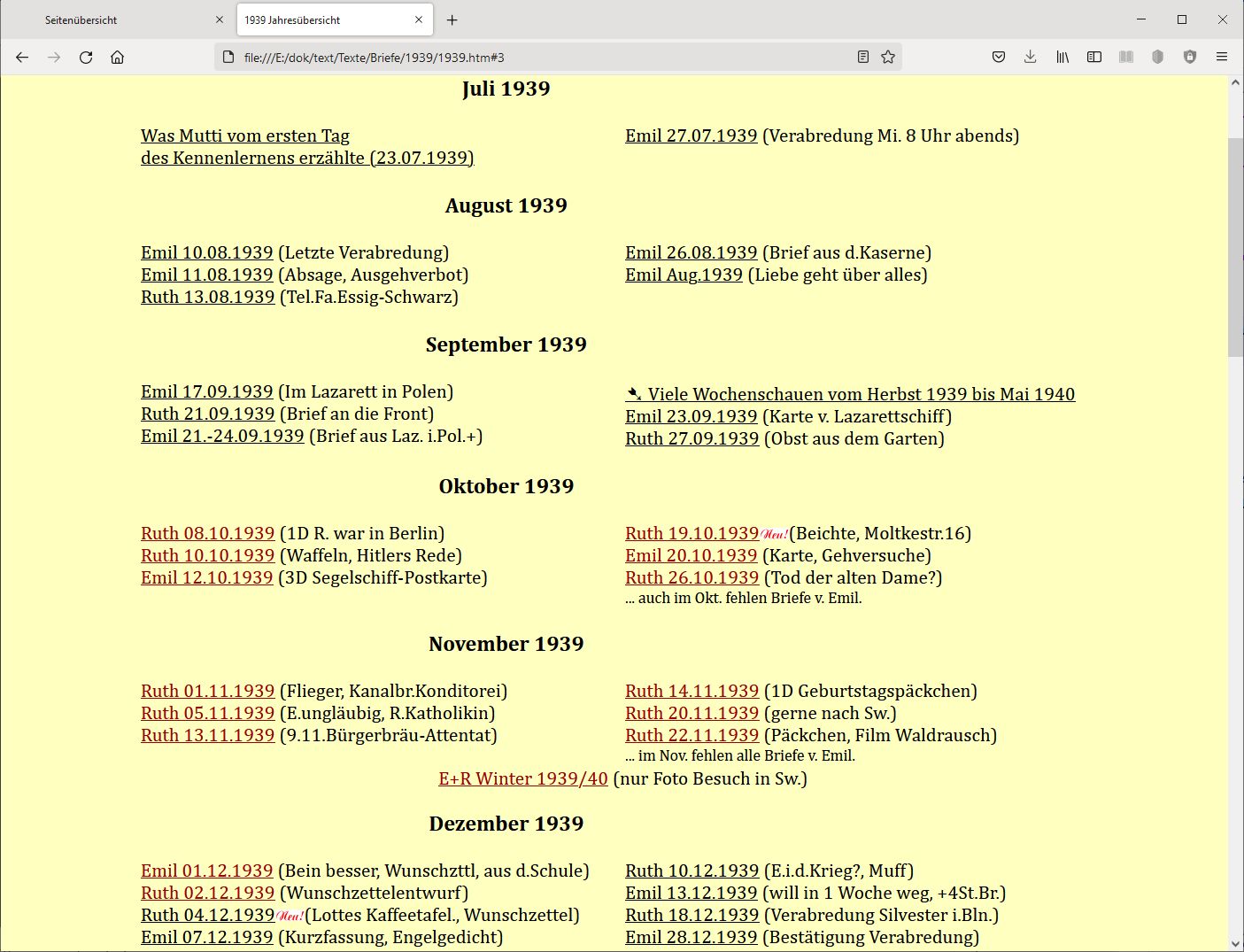Open the Downloads panel icon
The image size is (1244, 952).
click(1030, 58)
